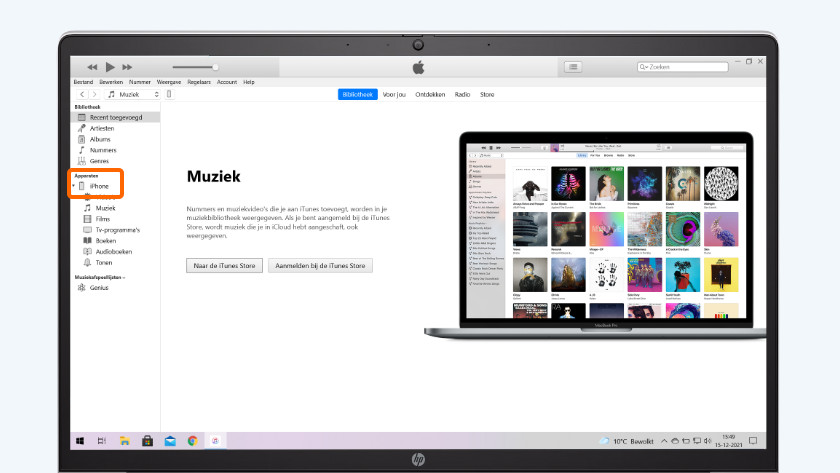This screenshot has width=840, height=473.
Task: Collapse the iPhone device tree arrow
Action: tap(74, 186)
